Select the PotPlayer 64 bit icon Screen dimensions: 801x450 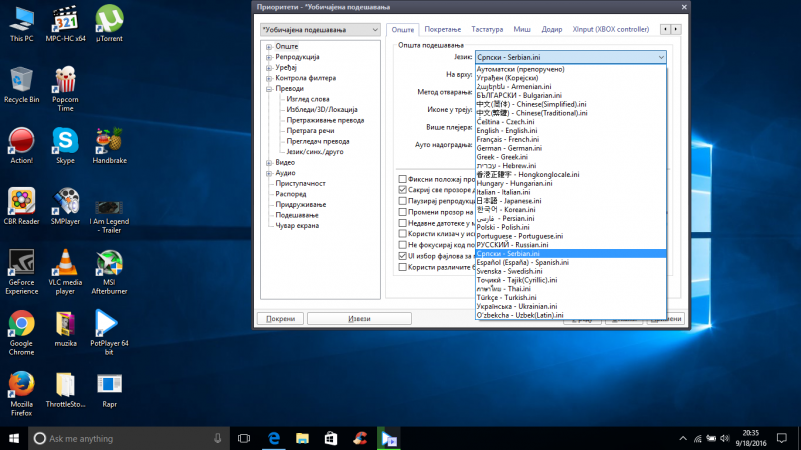pyautogui.click(x=109, y=333)
